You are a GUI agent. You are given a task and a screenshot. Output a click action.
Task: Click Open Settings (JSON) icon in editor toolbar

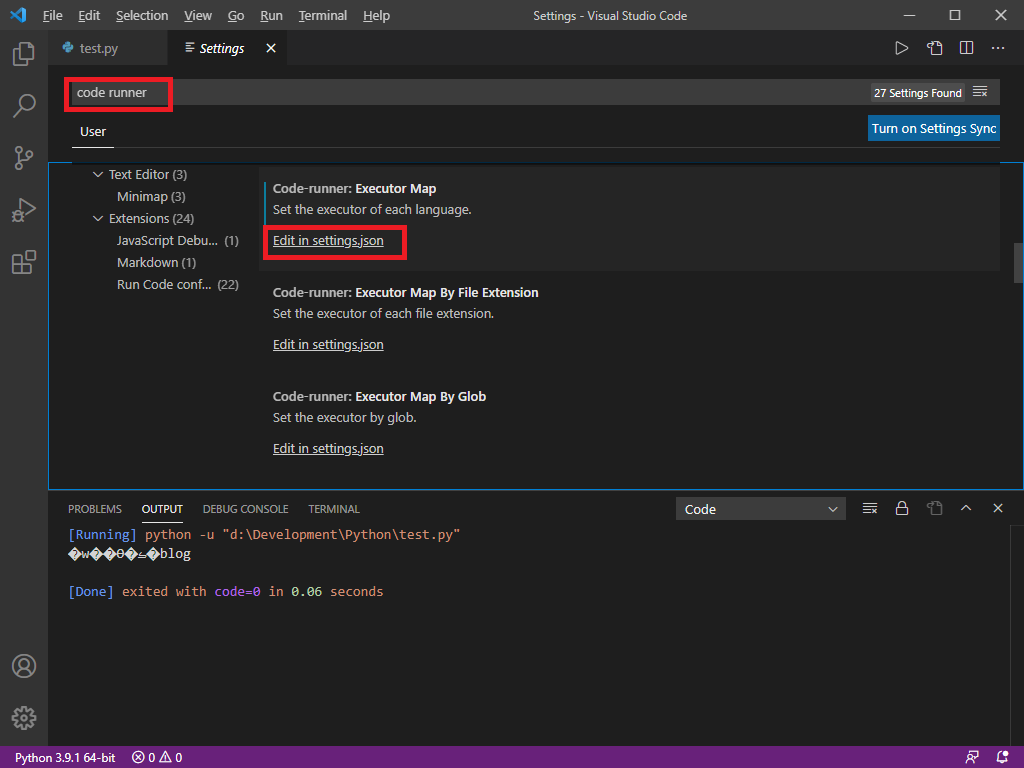[x=935, y=48]
